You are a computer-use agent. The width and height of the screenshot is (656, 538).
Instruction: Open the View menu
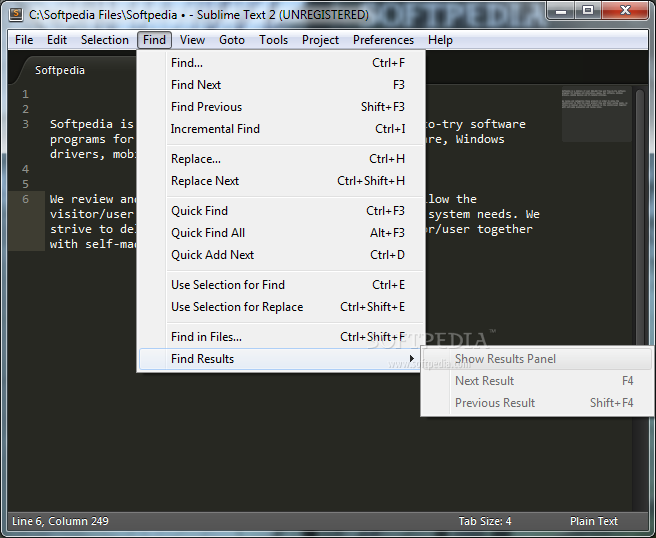(192, 40)
